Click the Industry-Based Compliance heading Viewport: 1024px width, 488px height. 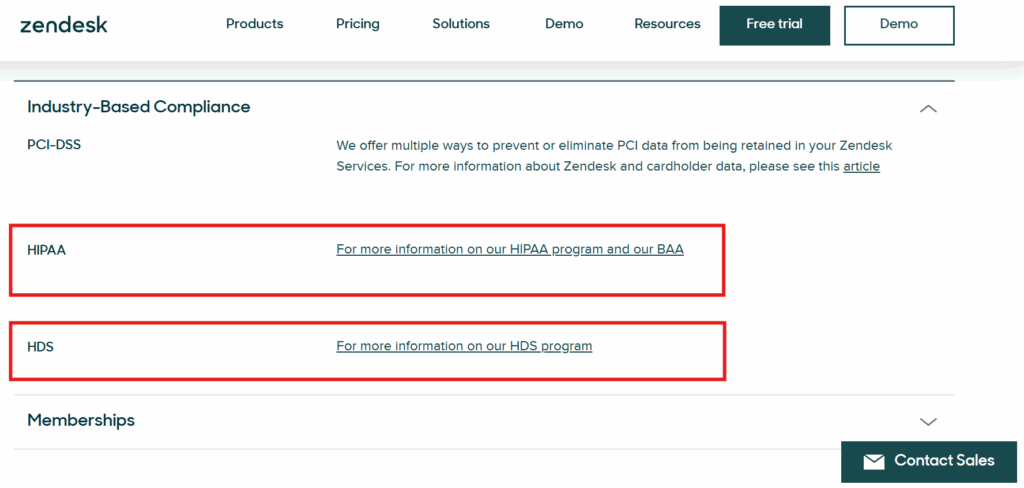coord(138,106)
